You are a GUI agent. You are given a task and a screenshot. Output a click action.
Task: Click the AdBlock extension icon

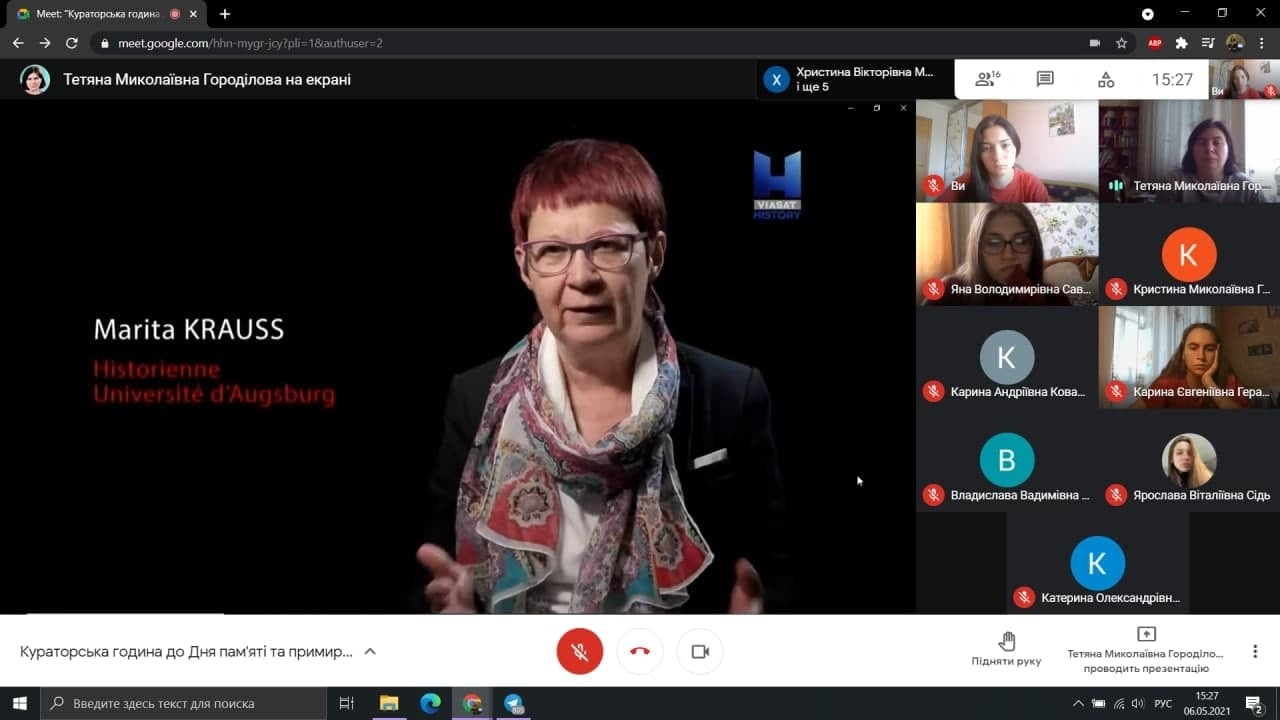pyautogui.click(x=1155, y=43)
